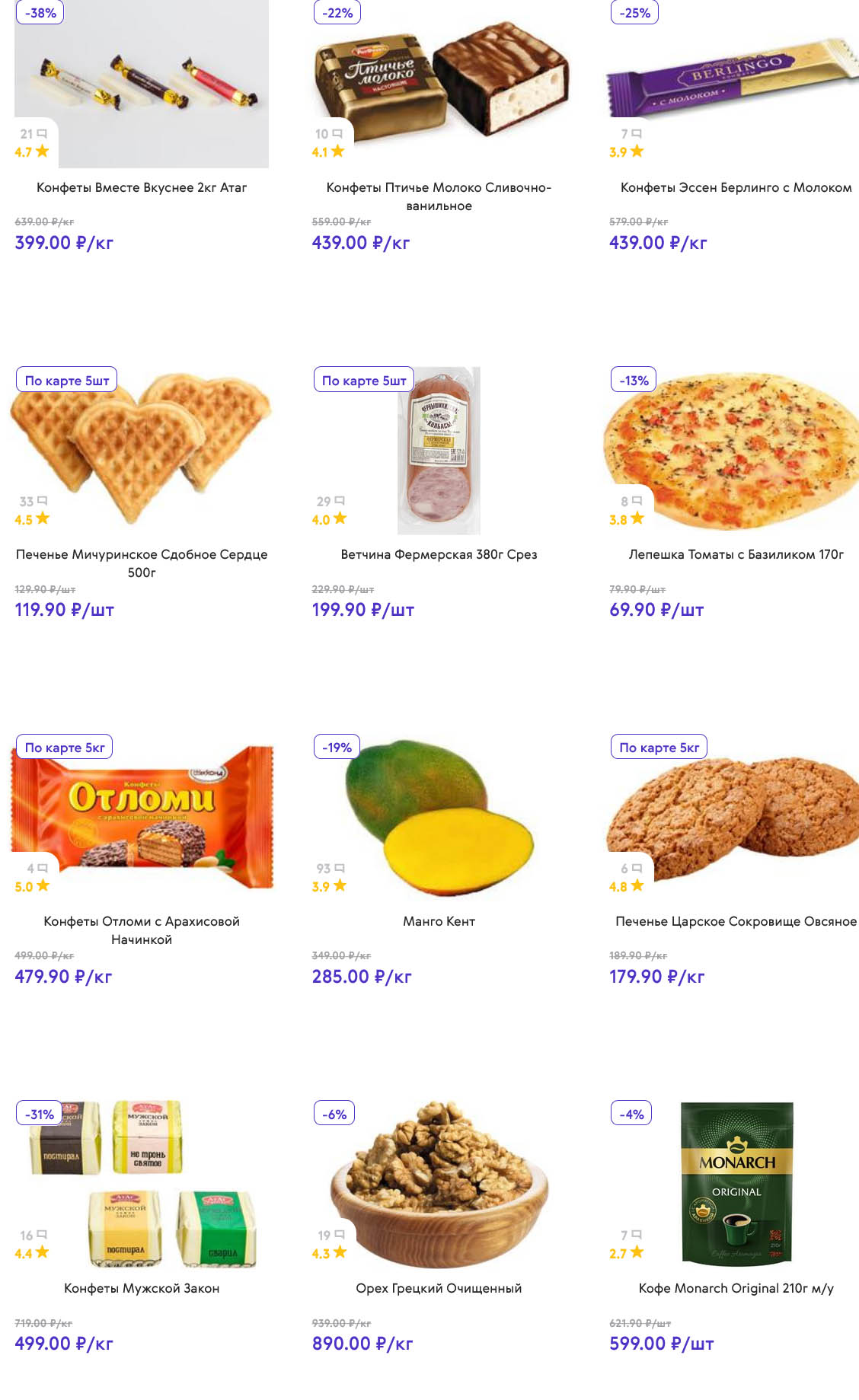The image size is (859, 1400).
Task: Click comments icon on Печенье Мичуринское Сердце
Action: point(42,501)
